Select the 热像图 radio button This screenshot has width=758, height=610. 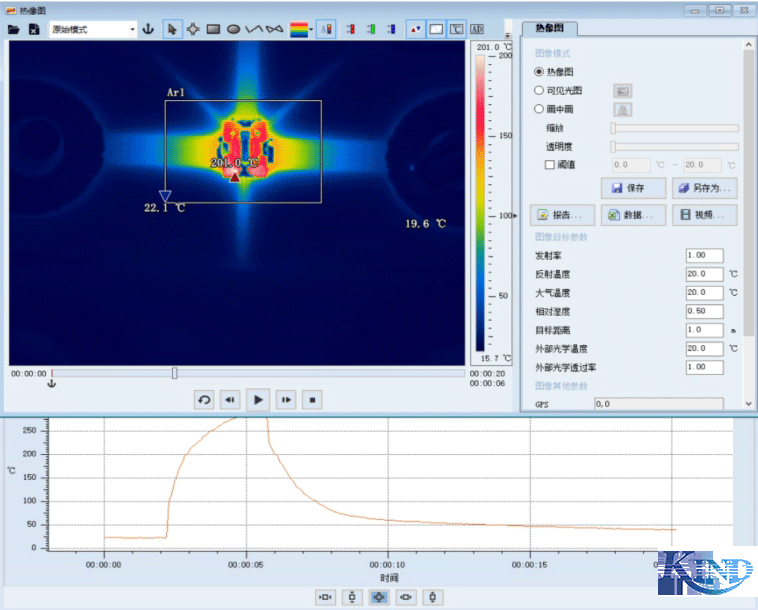(x=541, y=72)
